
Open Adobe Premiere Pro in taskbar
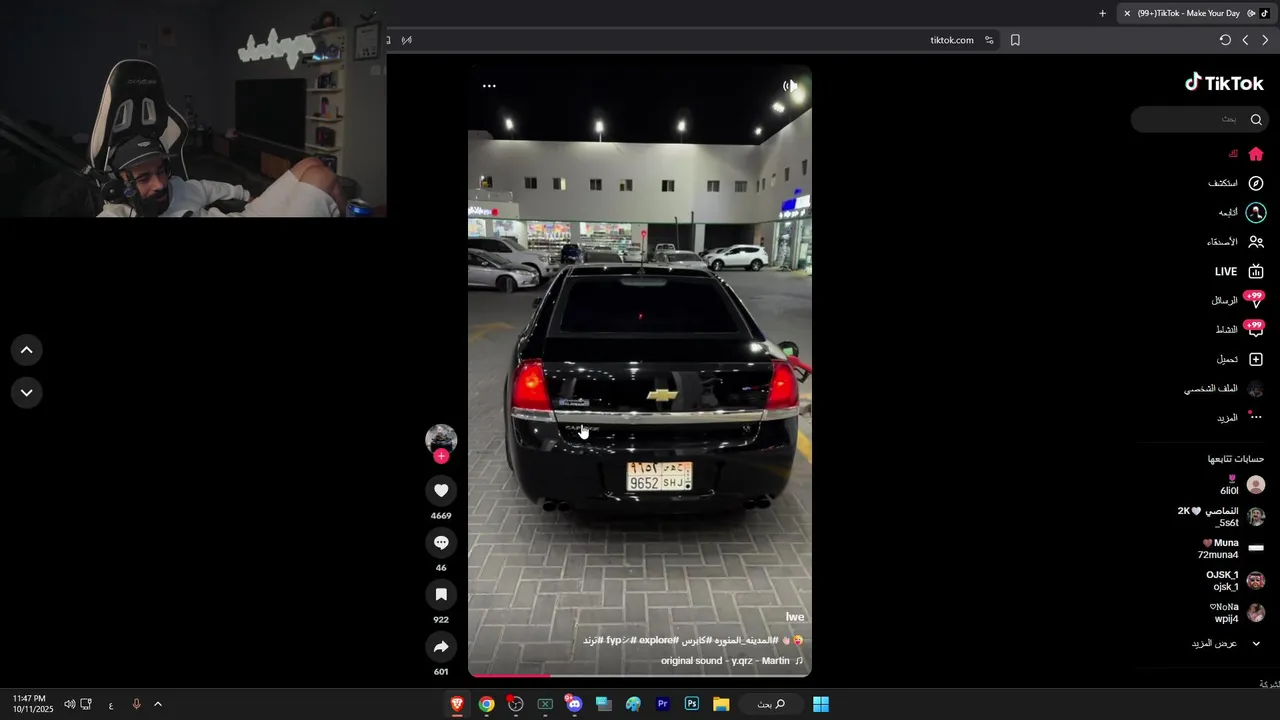(662, 704)
